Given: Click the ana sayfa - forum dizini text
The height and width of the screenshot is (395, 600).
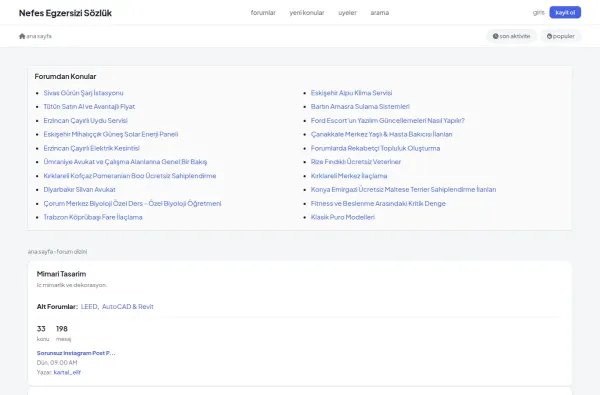Looking at the screenshot, I should click(x=57, y=251).
